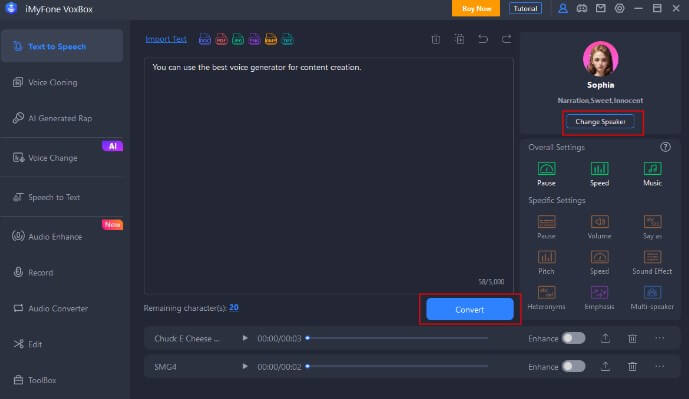Open the Say as setting

point(653,227)
